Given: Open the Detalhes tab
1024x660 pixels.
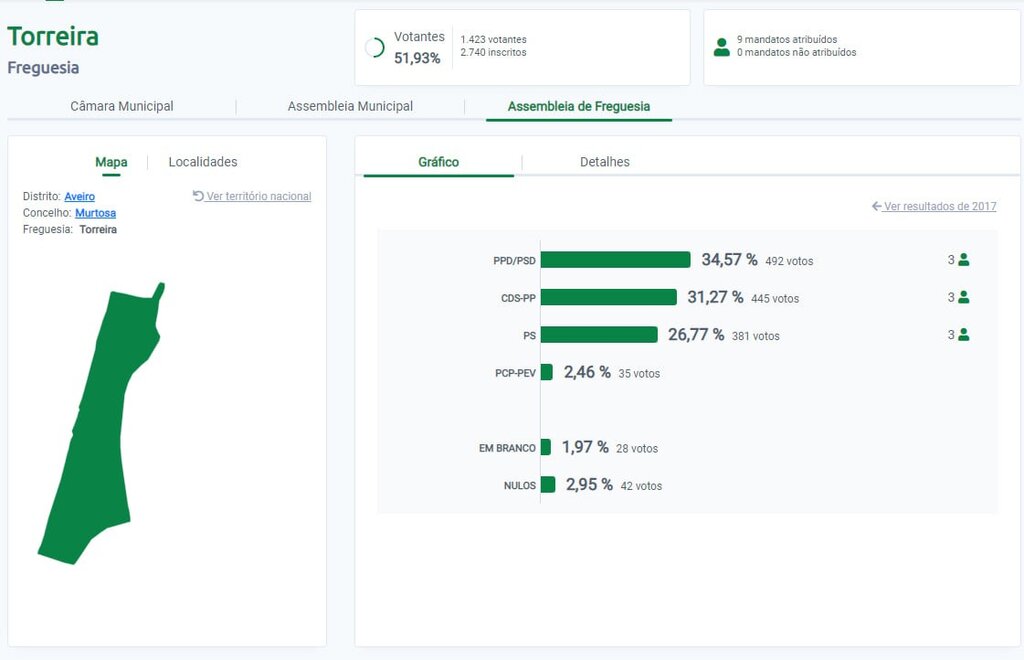Looking at the screenshot, I should pyautogui.click(x=605, y=162).
